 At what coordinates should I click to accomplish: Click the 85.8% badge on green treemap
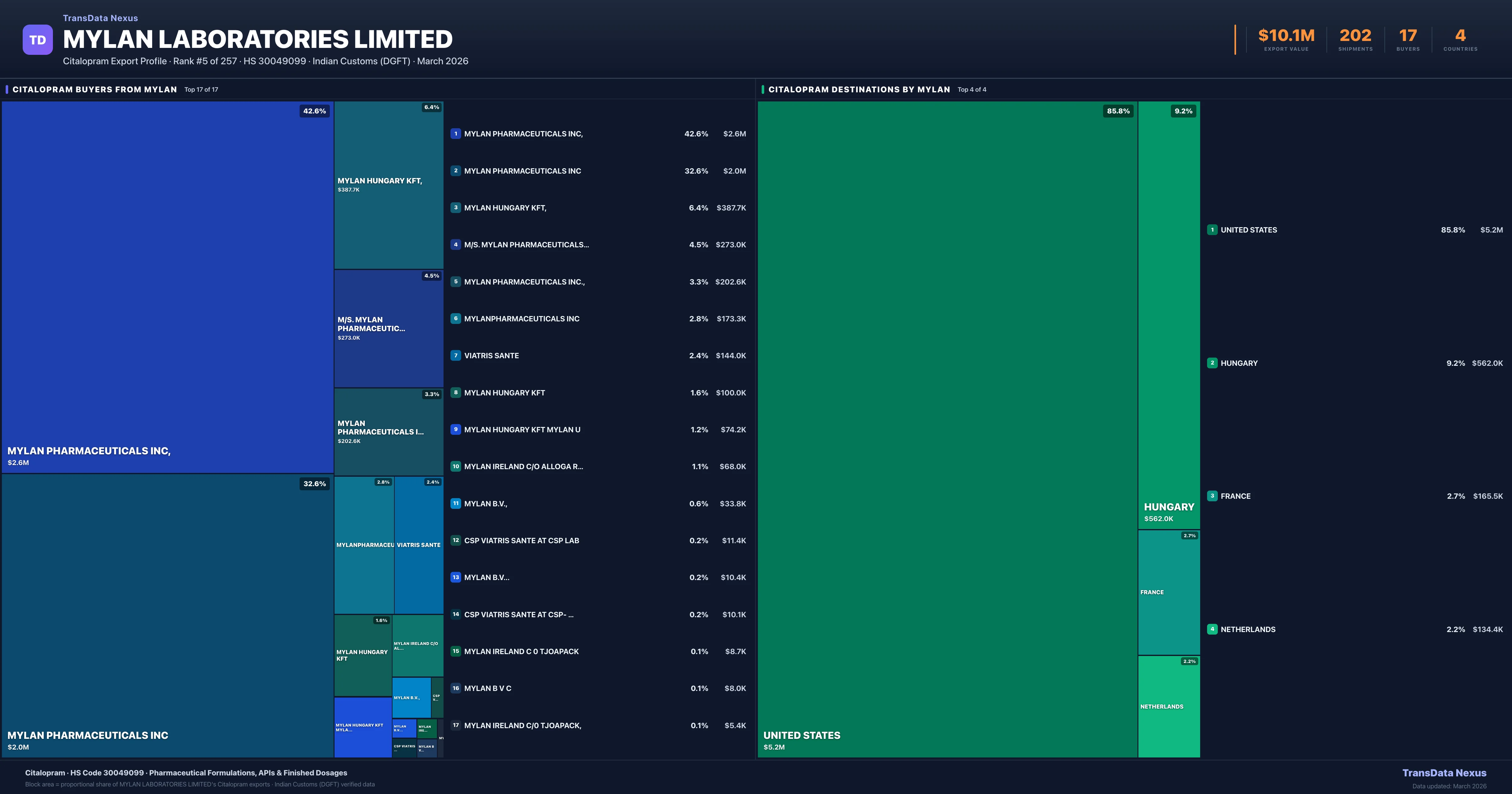[1118, 111]
